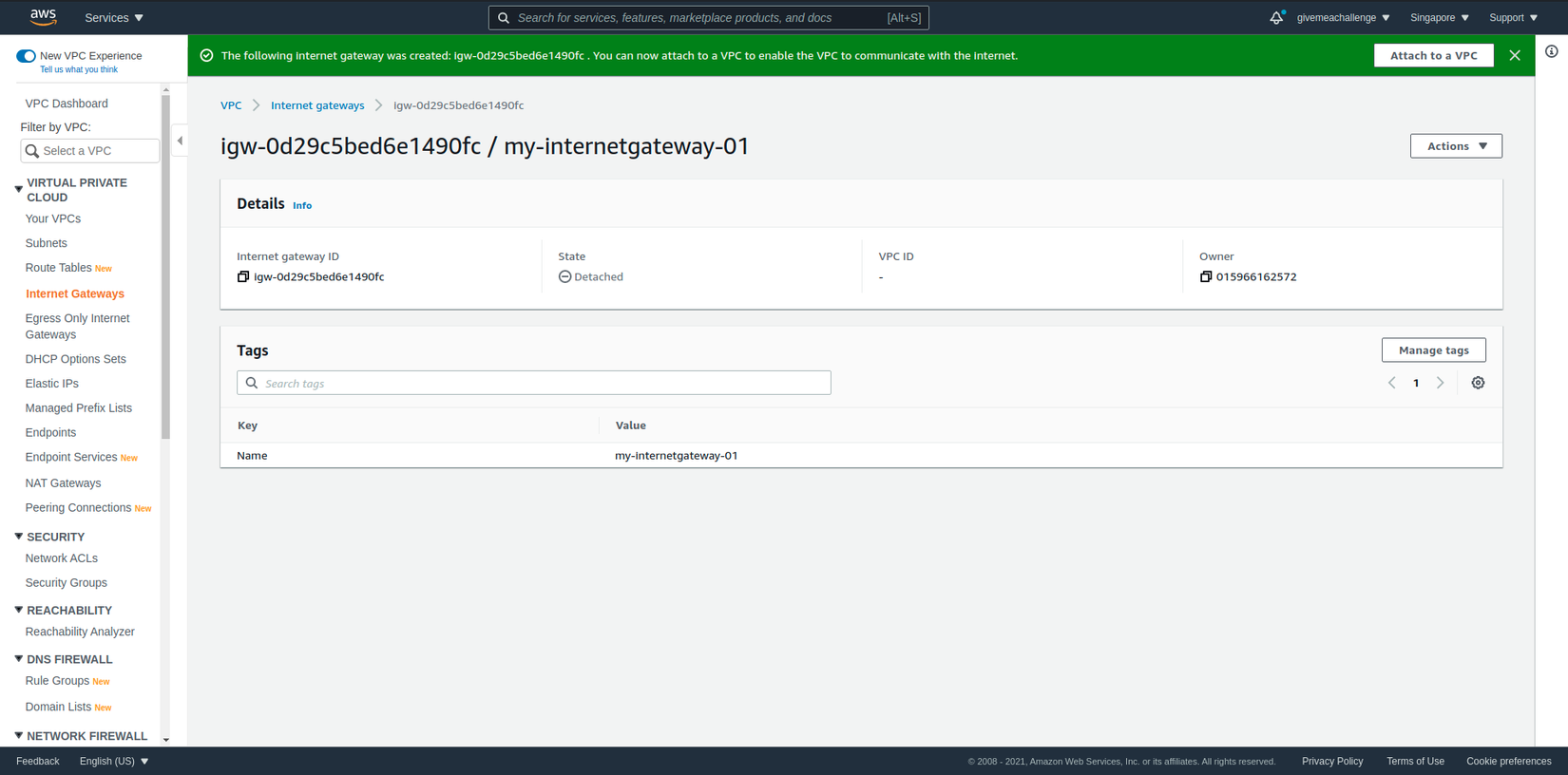Open tags table settings gear icon
The width and height of the screenshot is (1568, 775).
1478,383
